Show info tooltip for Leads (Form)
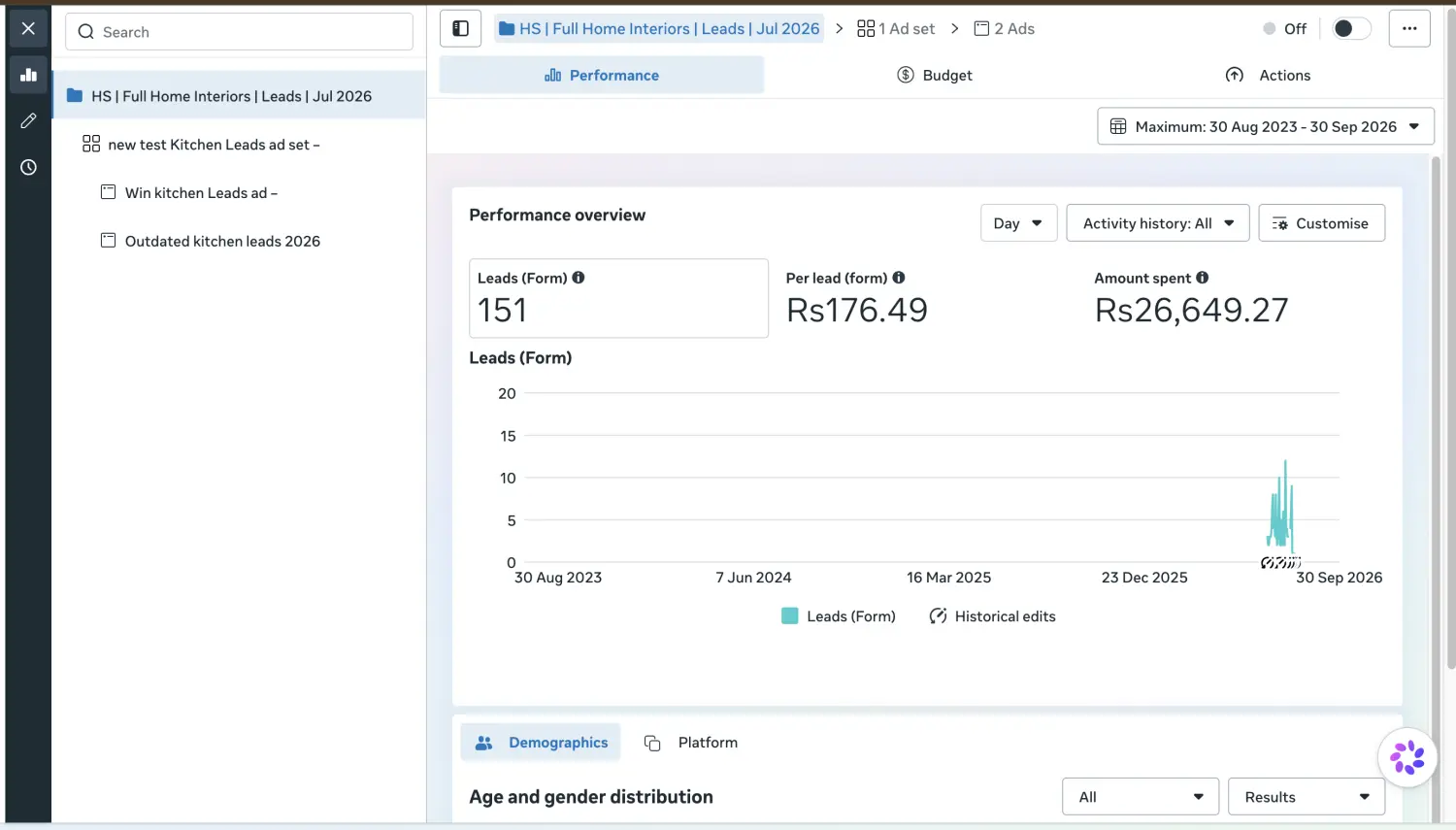This screenshot has width=1456, height=830. 579,278
